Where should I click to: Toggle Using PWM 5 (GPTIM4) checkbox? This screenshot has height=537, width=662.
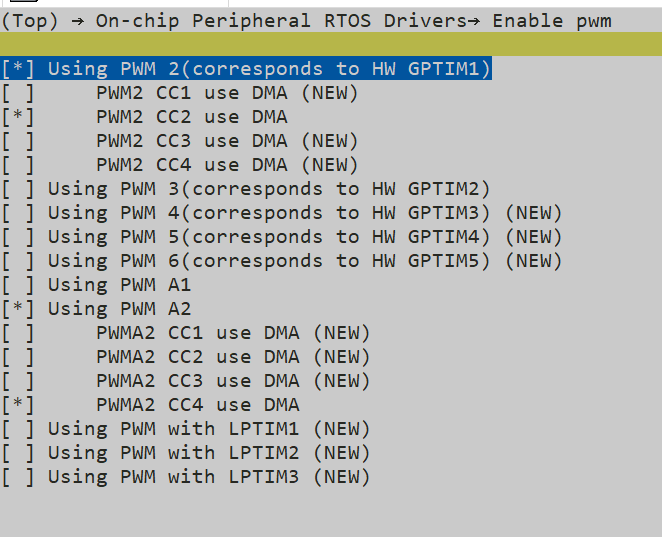(19, 237)
